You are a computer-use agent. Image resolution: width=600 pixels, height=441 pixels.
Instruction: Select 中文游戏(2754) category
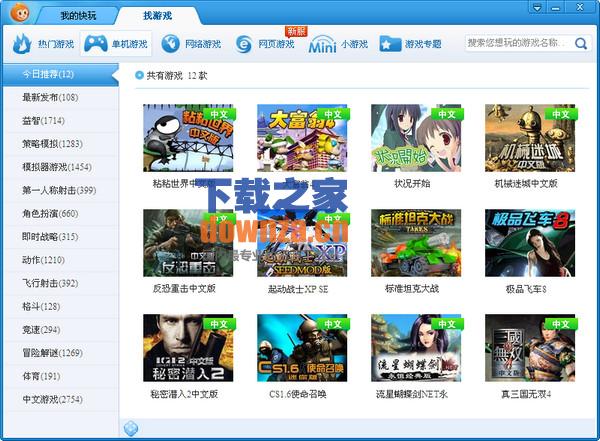[x=60, y=399]
